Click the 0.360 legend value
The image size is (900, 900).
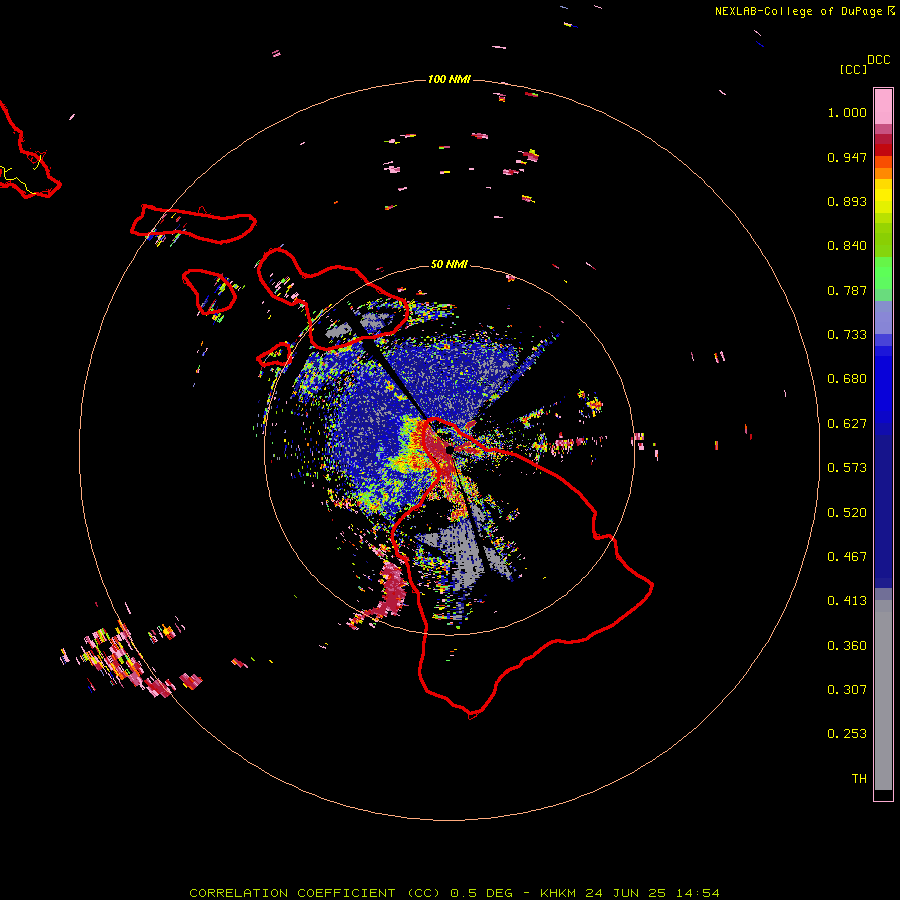[847, 646]
